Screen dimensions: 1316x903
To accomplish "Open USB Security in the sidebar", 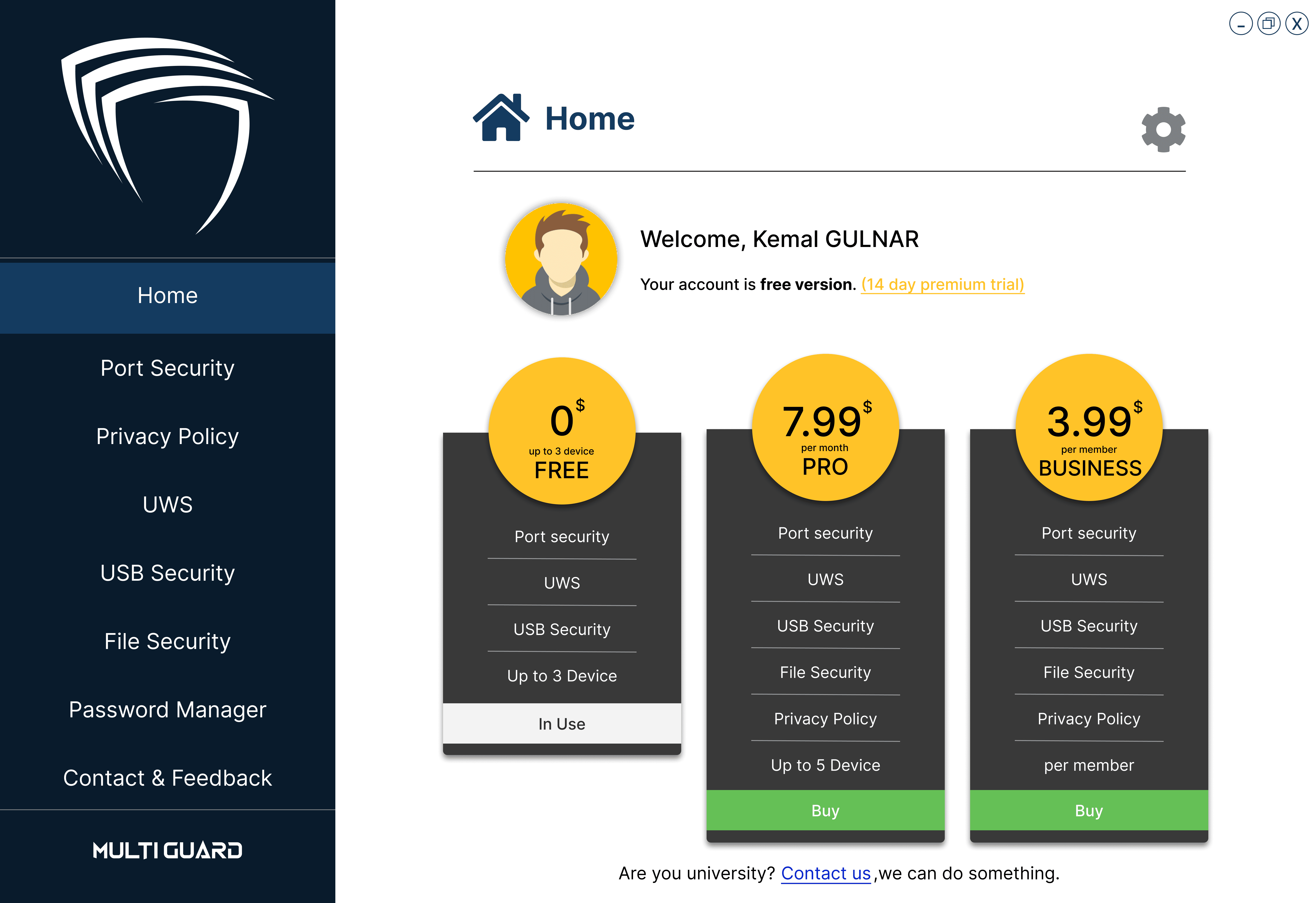I will 168,573.
